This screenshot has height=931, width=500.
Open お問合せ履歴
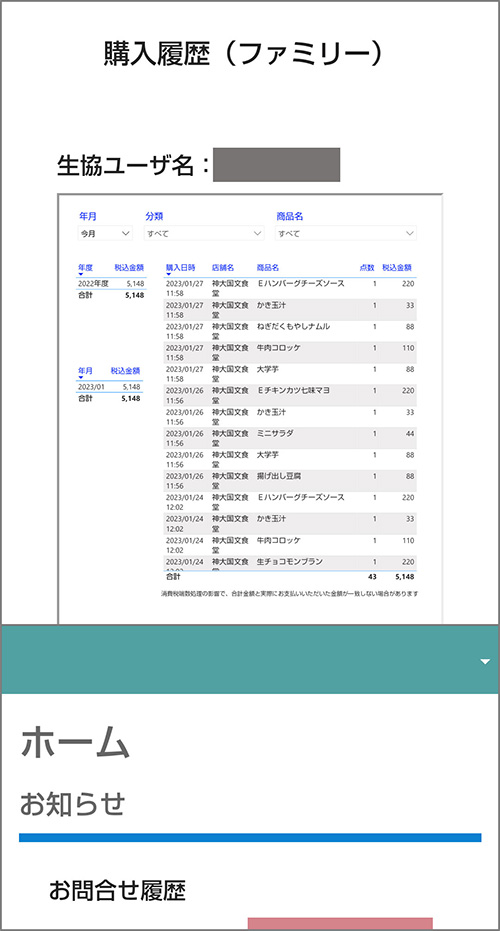(x=117, y=891)
